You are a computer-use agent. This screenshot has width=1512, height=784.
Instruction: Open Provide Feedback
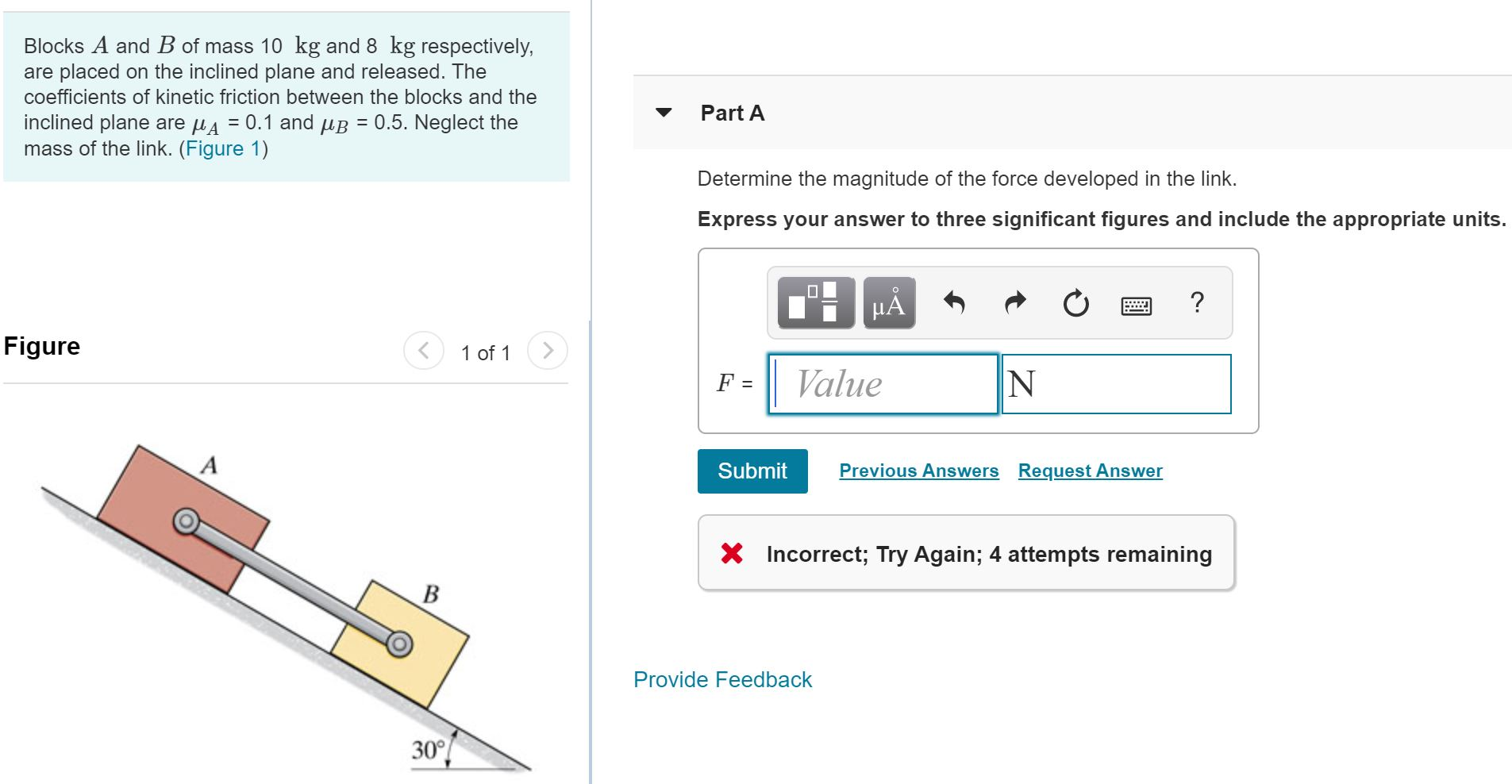tap(721, 679)
